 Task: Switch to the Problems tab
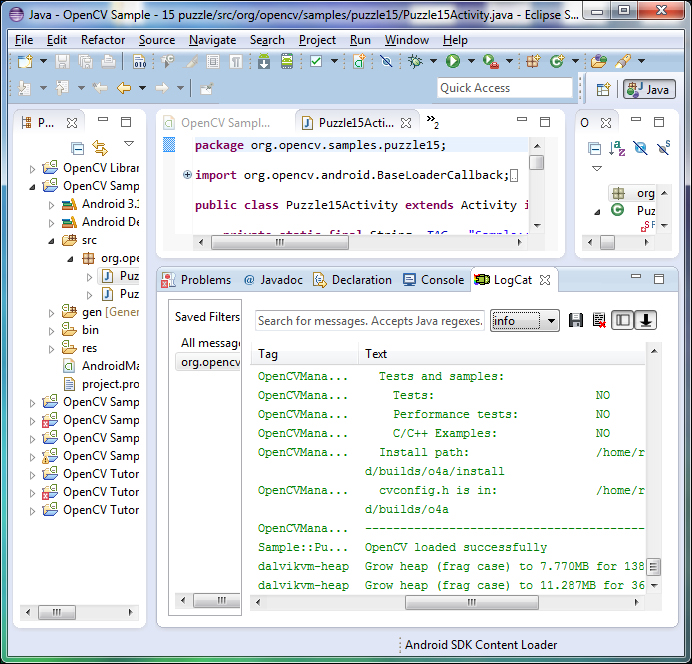pyautogui.click(x=196, y=280)
